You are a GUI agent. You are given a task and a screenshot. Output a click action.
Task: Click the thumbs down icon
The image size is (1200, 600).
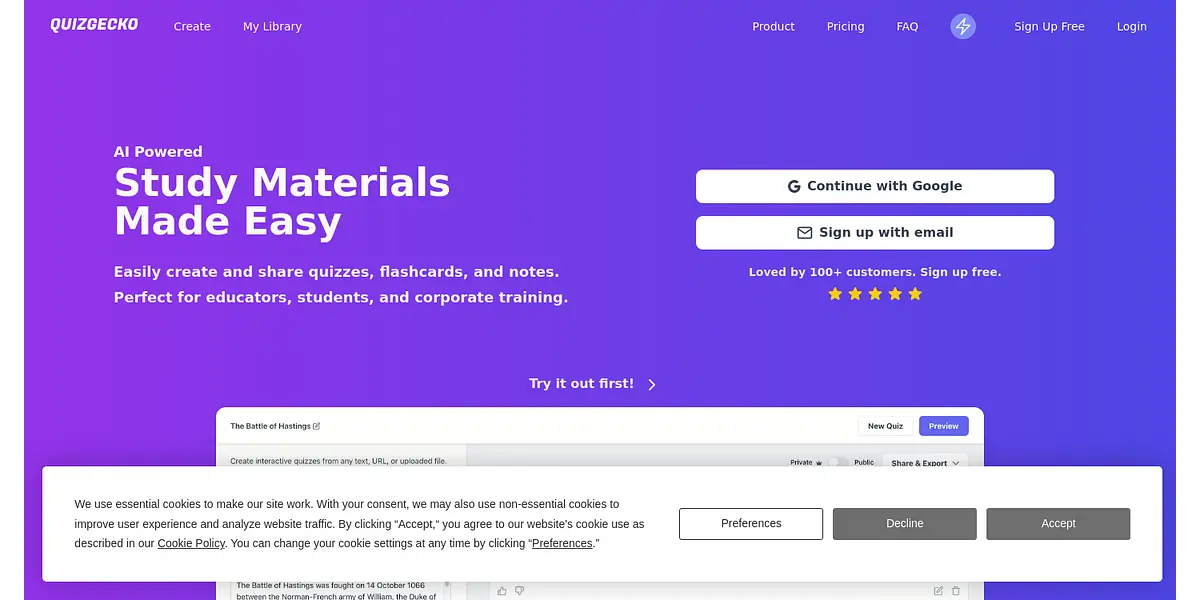point(520,591)
